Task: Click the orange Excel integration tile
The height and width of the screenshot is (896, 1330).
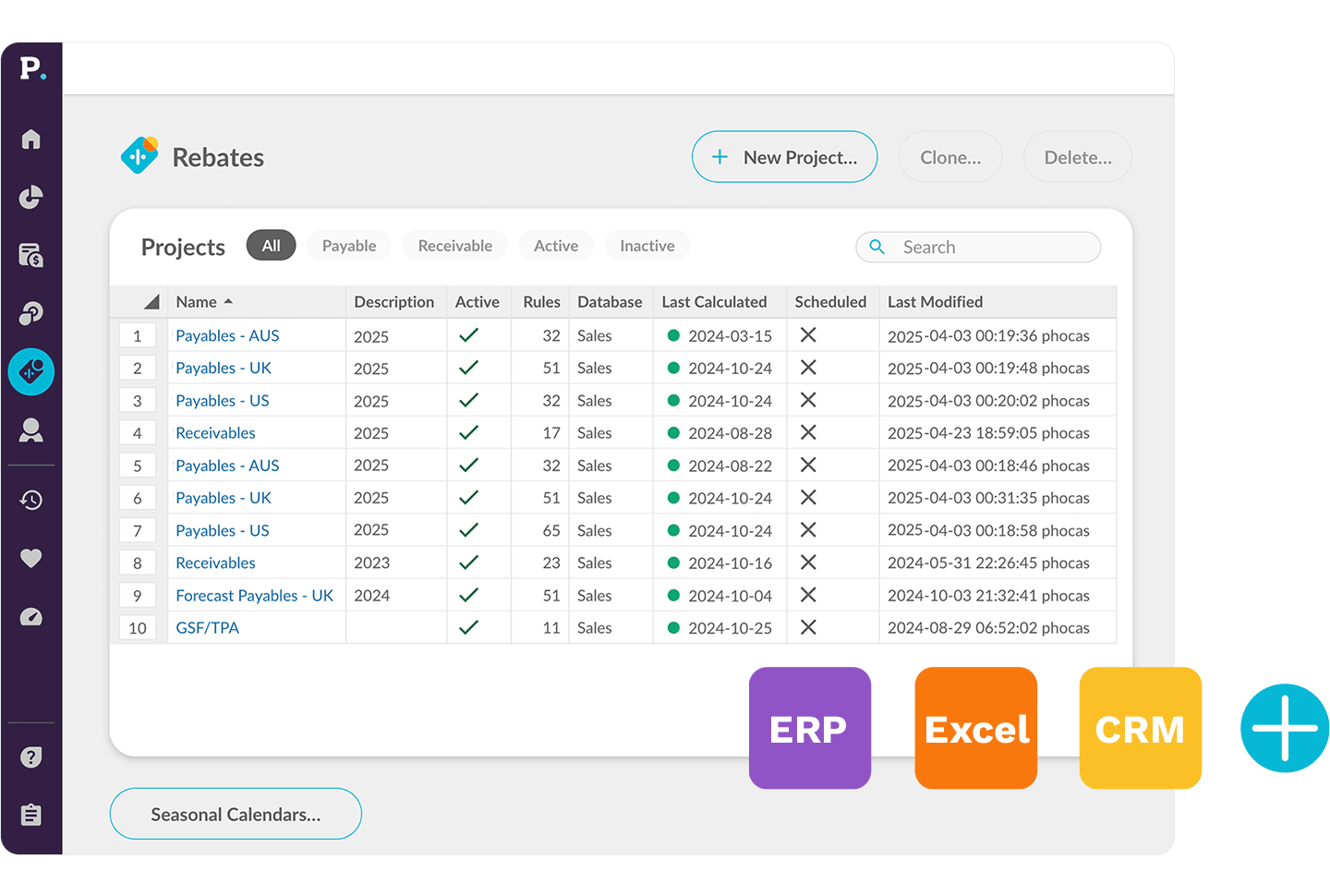Action: coord(975,728)
